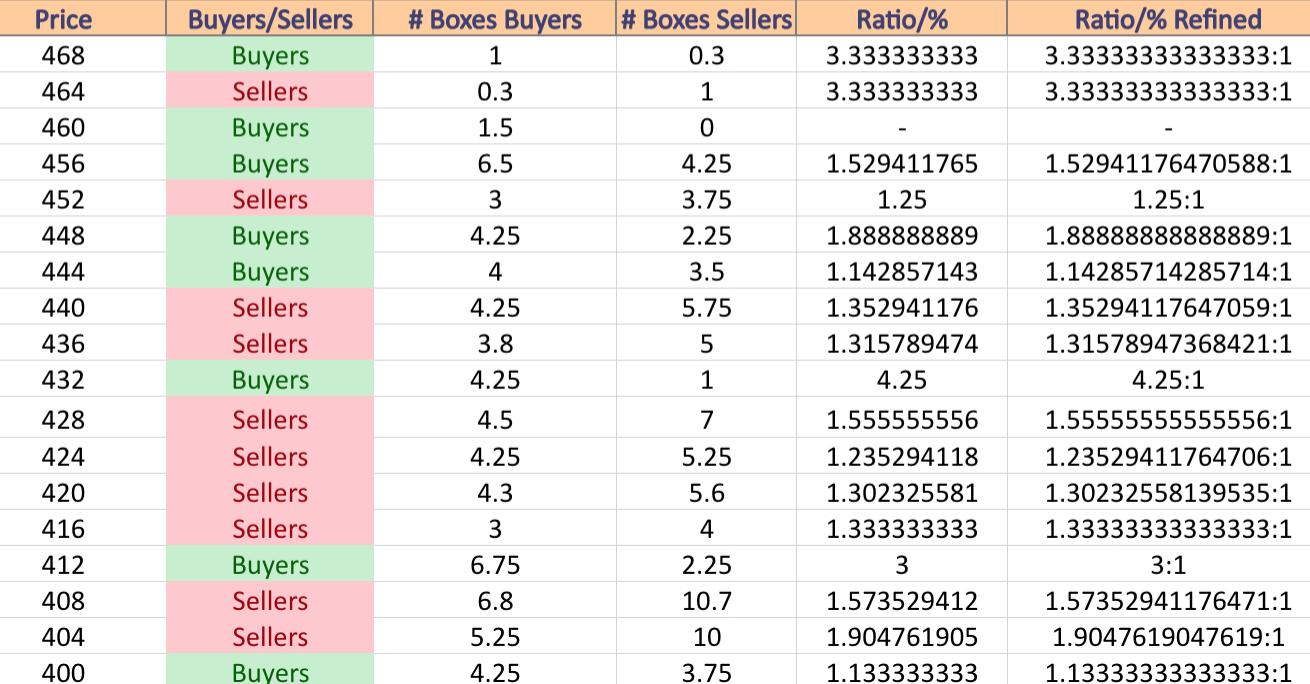The image size is (1310, 684).
Task: Click the green Buyers cell for price 456
Action: point(270,163)
